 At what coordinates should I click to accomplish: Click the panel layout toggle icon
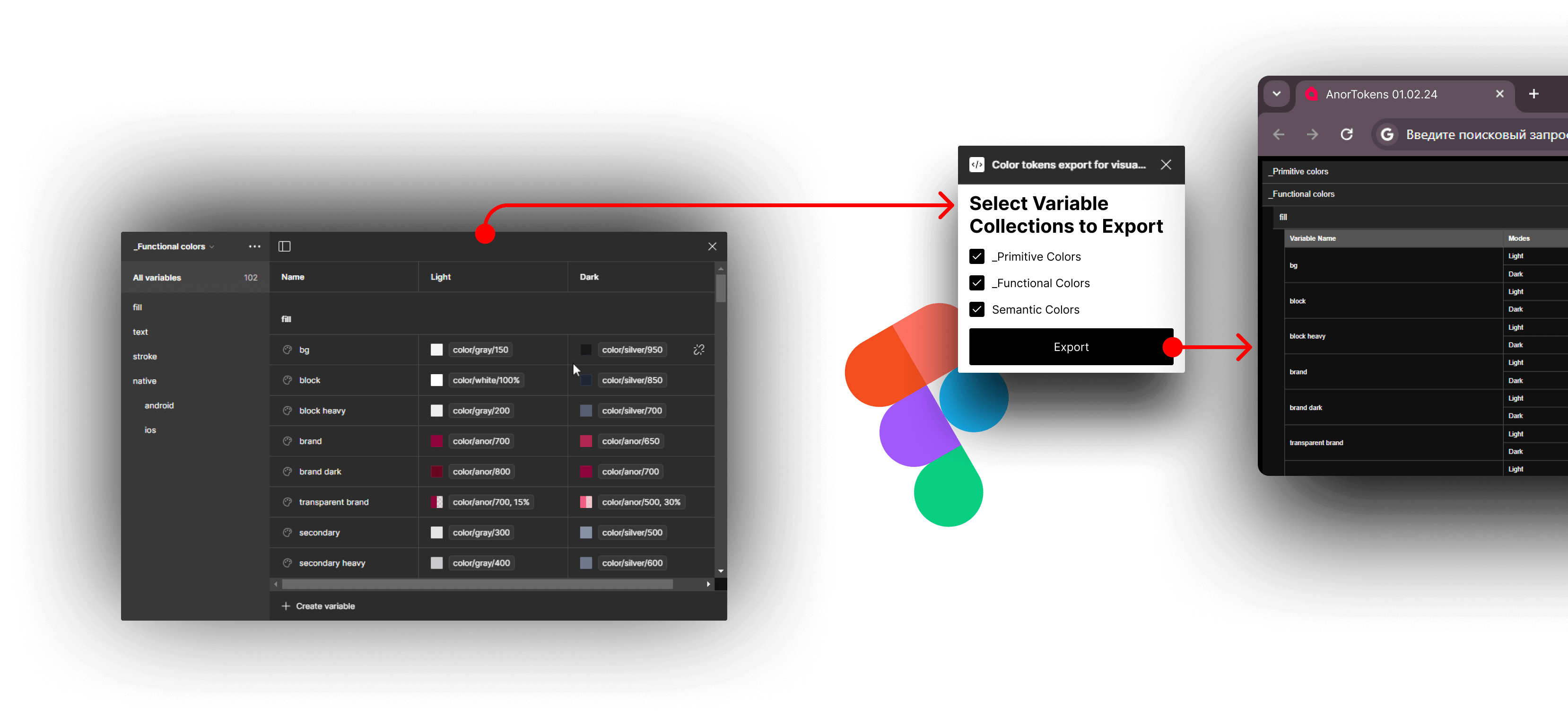[x=284, y=246]
